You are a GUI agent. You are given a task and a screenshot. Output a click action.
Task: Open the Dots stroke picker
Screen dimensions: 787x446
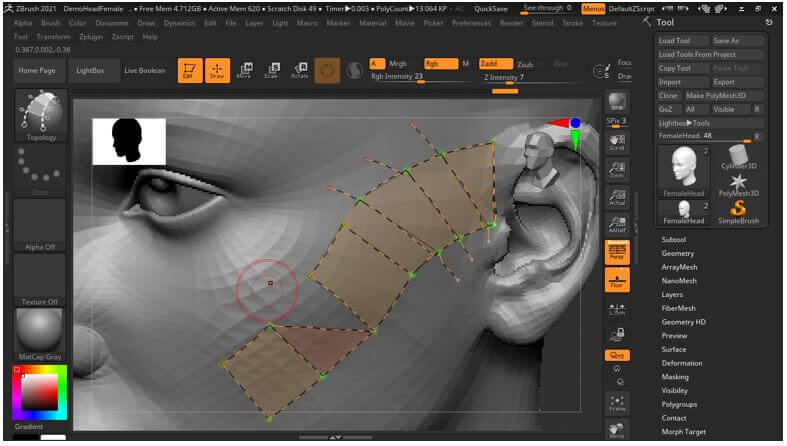41,171
